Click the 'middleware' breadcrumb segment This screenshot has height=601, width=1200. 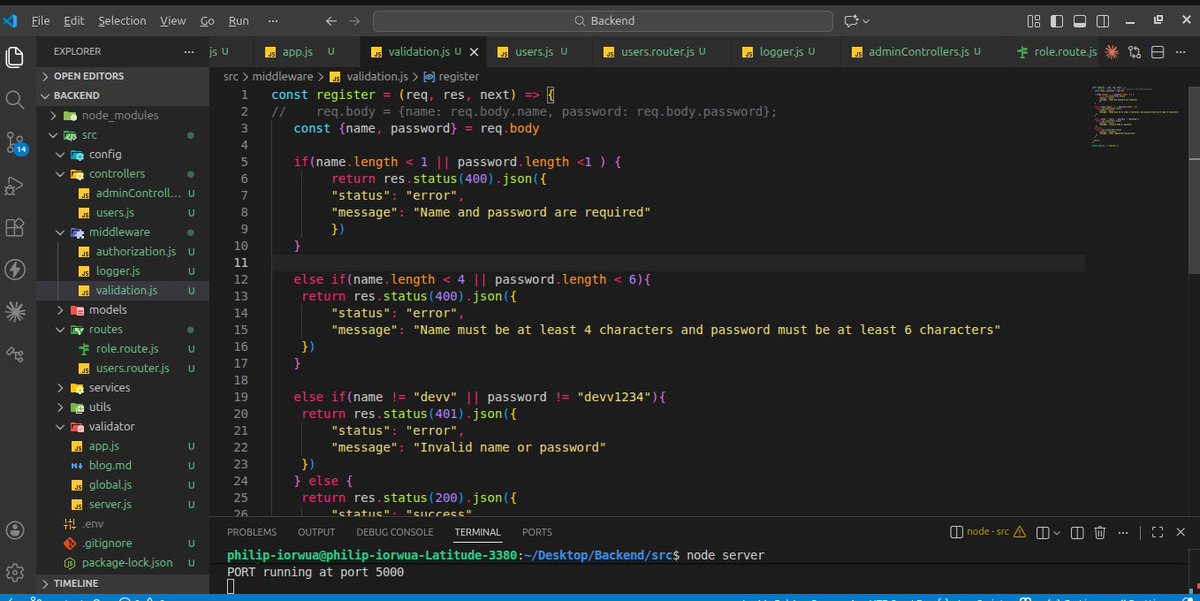(283, 76)
